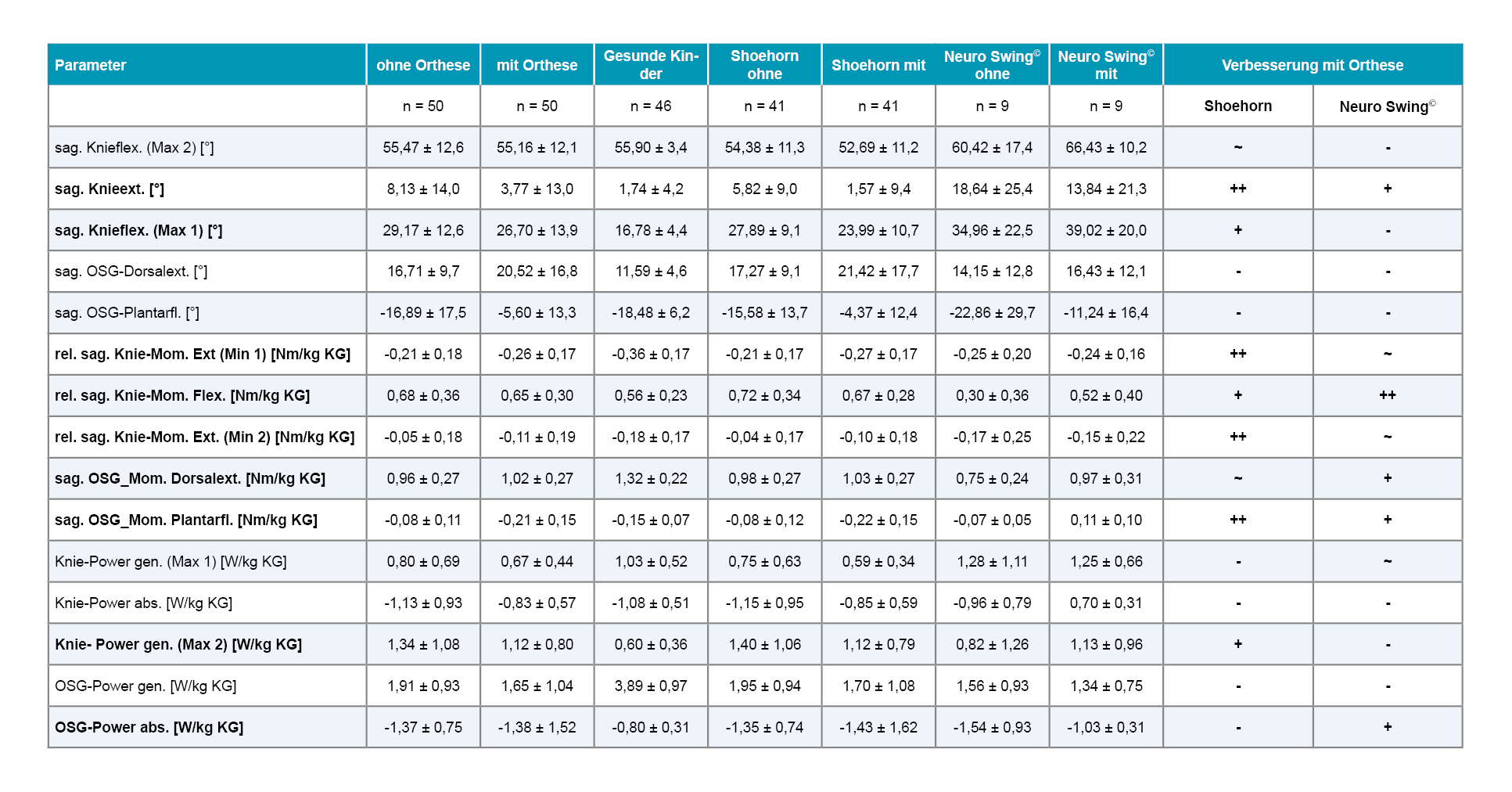Image resolution: width=1512 pixels, height=792 pixels.
Task: Select the "ohne Orthese" column header
Action: [x=423, y=65]
